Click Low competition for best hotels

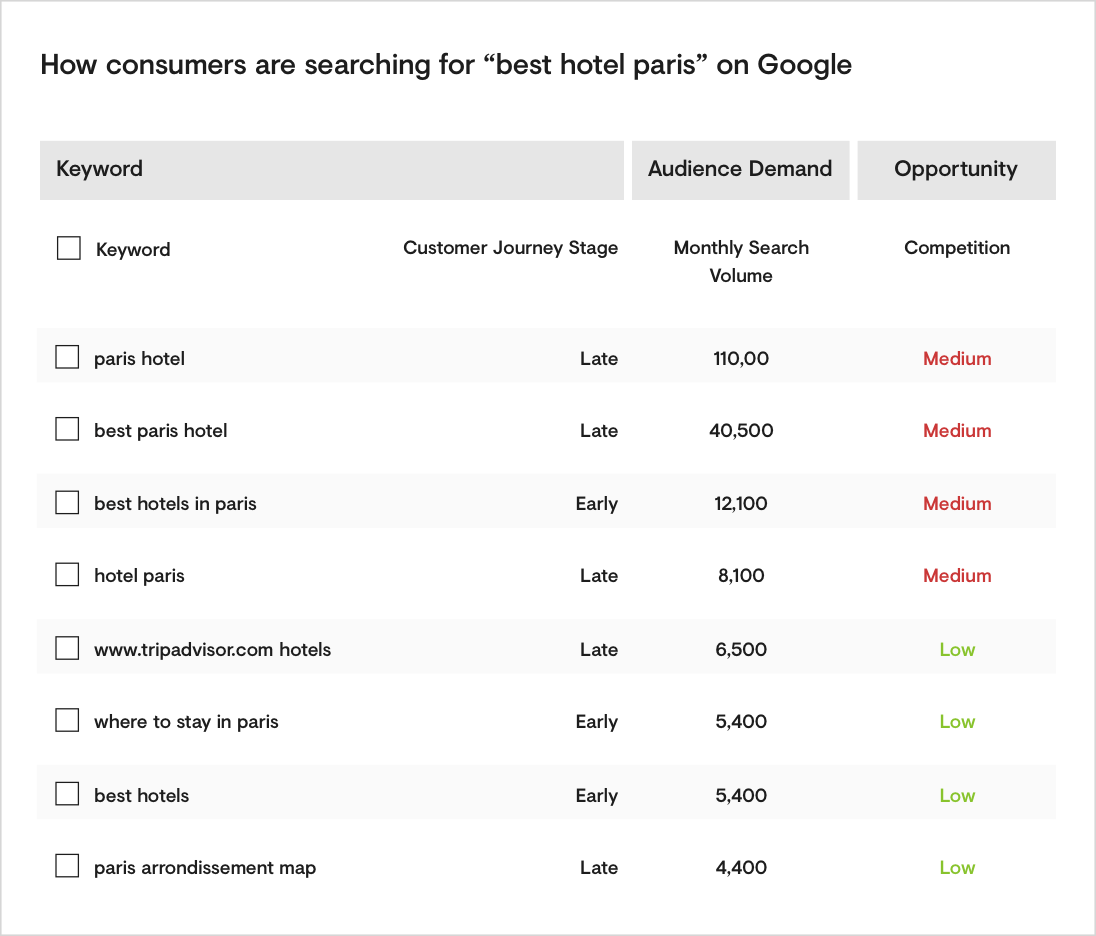(957, 795)
